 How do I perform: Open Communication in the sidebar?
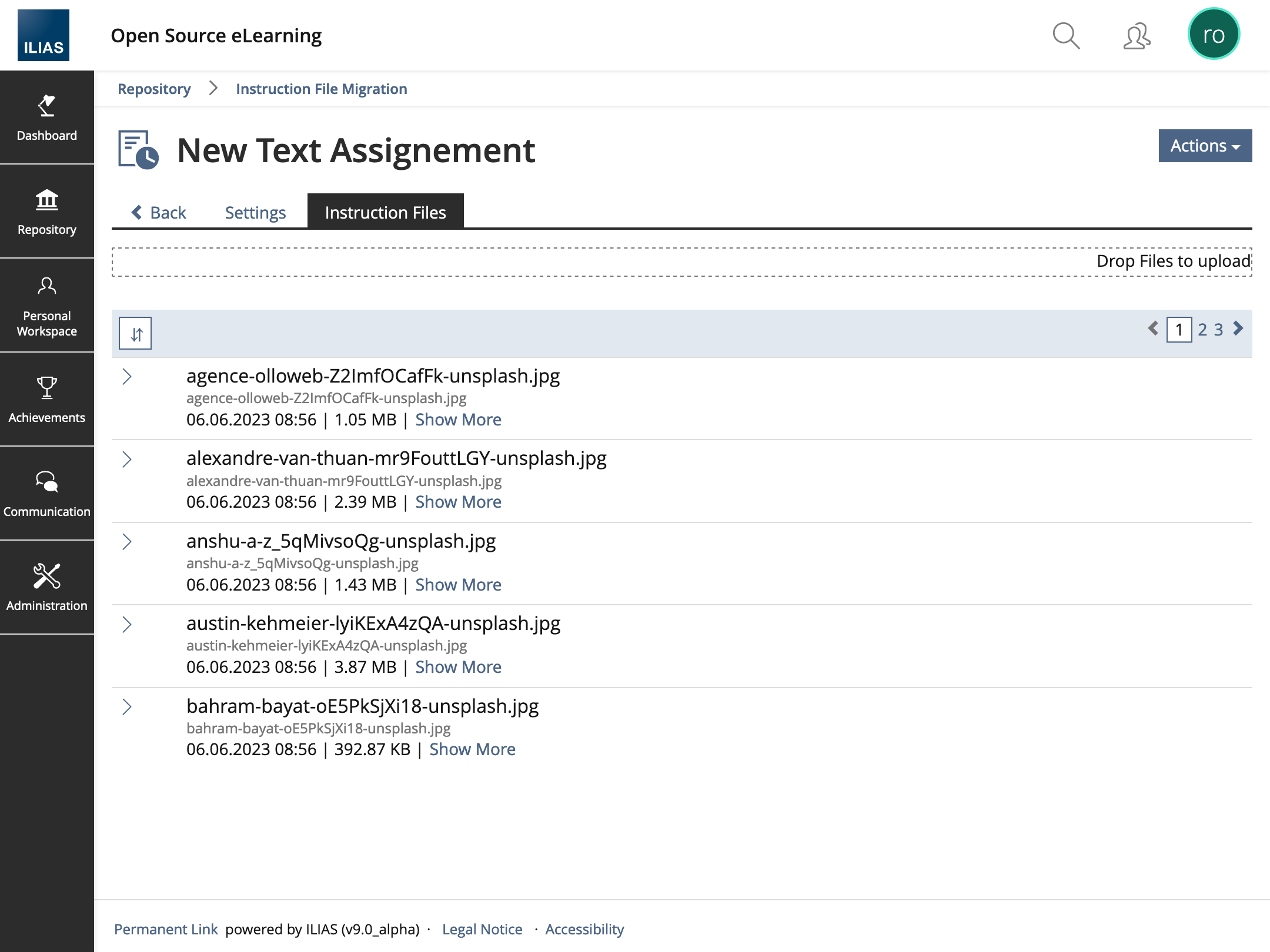click(x=47, y=494)
